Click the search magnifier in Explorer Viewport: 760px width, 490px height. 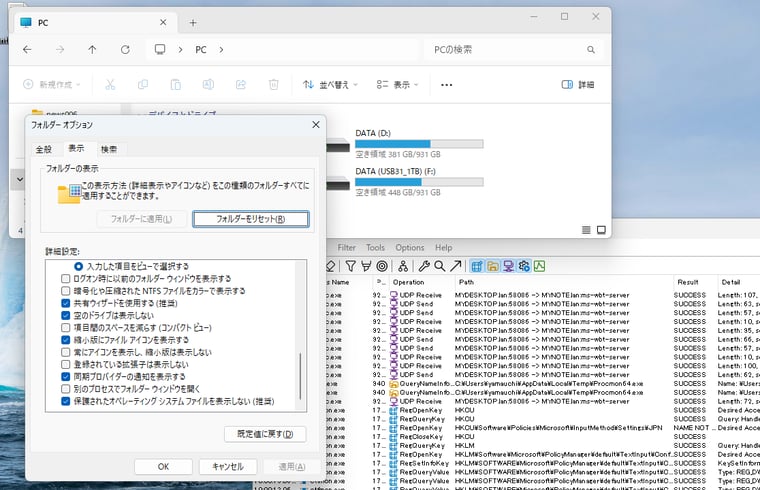point(591,49)
